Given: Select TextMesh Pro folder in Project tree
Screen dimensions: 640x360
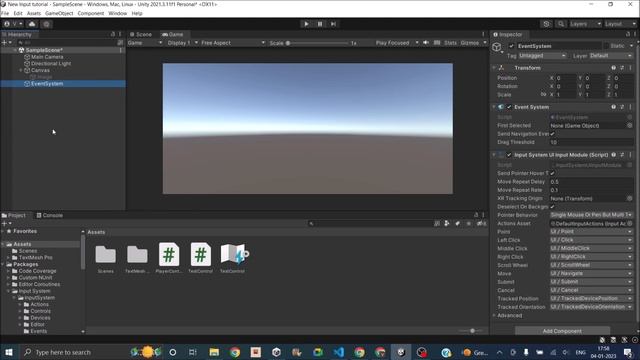Looking at the screenshot, I should 36,258.
